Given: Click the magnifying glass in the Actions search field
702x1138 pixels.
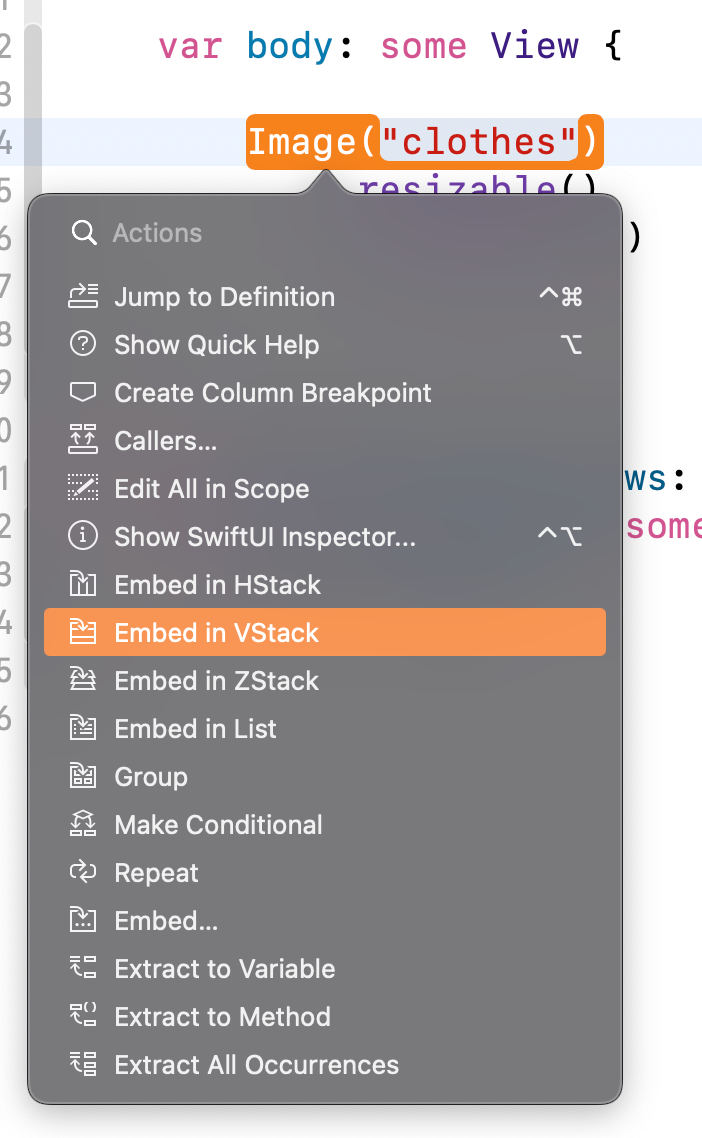Looking at the screenshot, I should [84, 232].
